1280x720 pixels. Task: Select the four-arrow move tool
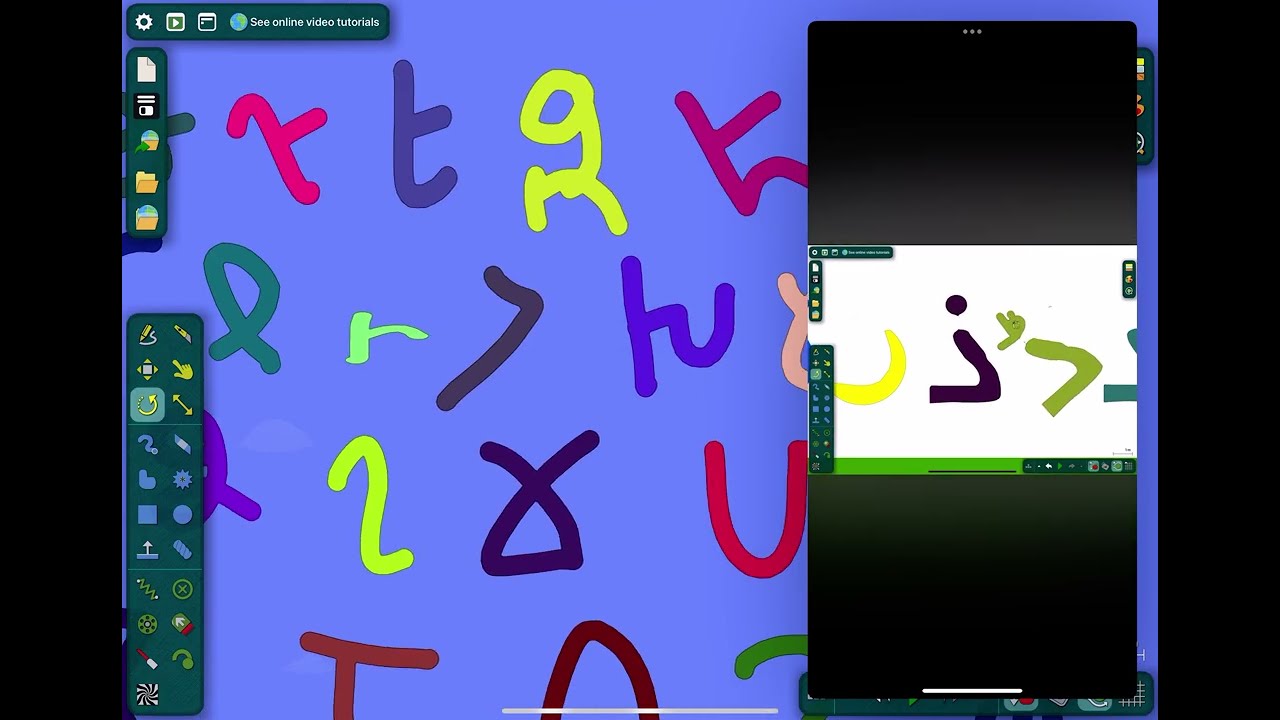[x=147, y=369]
